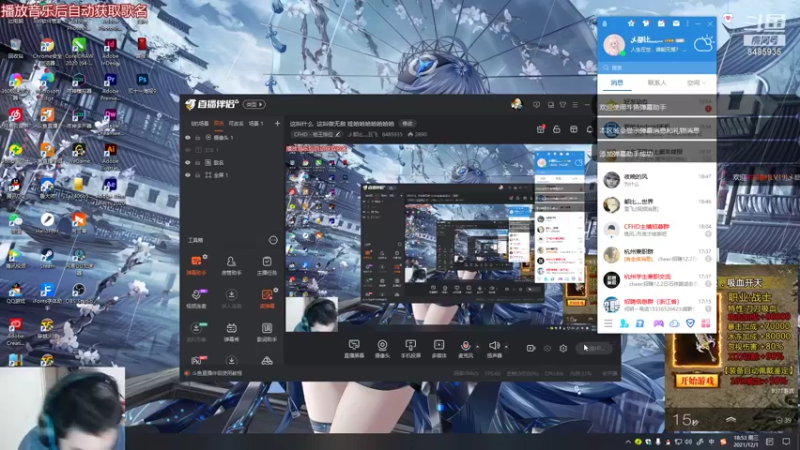The height and width of the screenshot is (450, 800).
Task: Open the QQ star Qzone icon
Action: coord(631,23)
